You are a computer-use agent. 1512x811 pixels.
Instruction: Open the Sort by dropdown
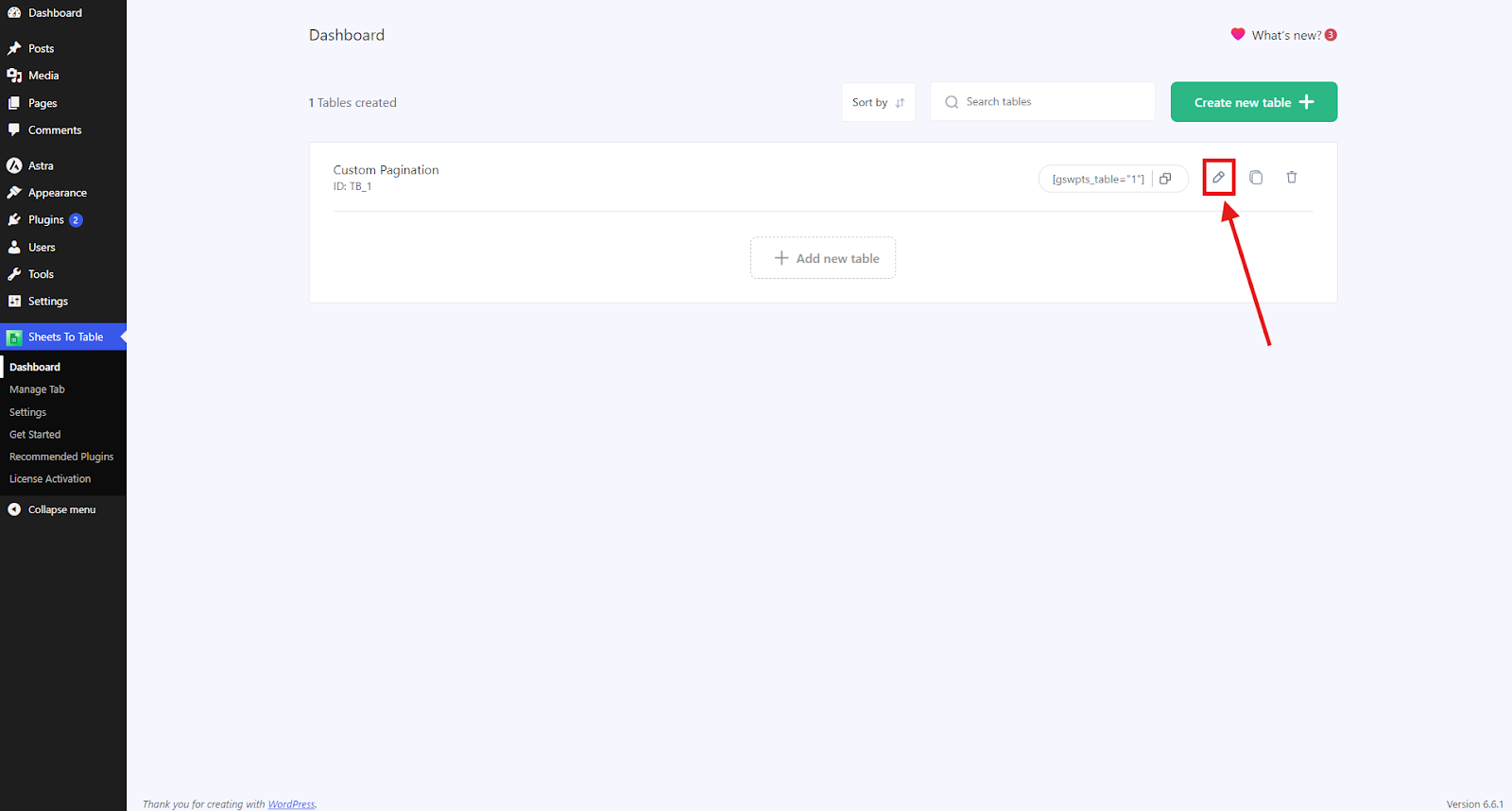878,102
